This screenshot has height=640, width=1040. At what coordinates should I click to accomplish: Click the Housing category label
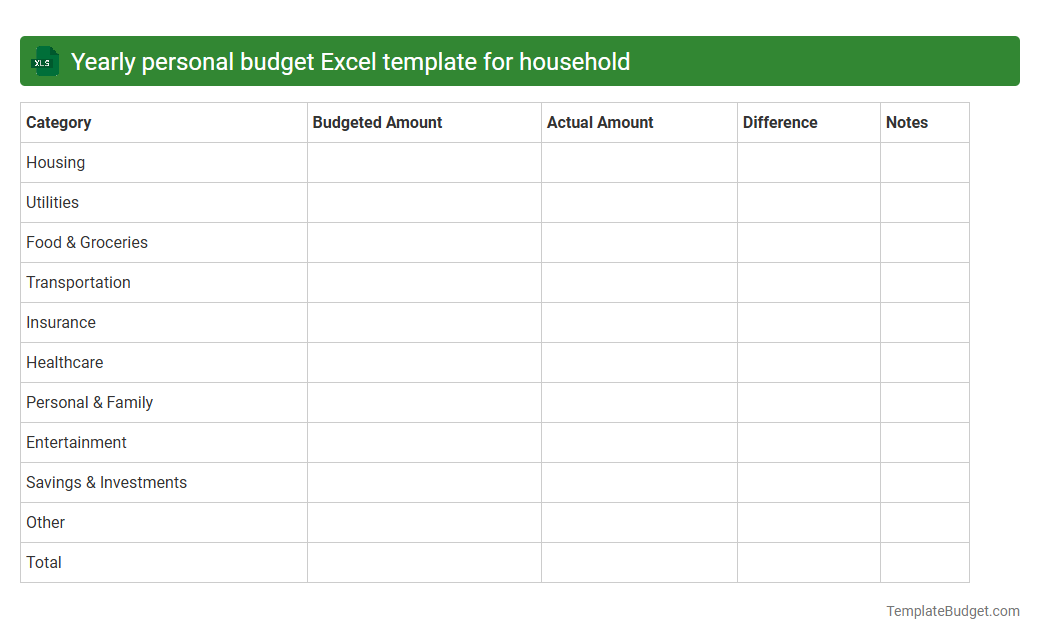55,162
